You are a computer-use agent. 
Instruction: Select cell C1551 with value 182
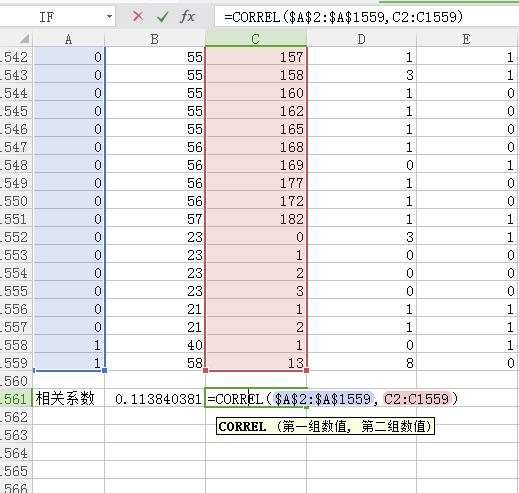click(x=256, y=219)
